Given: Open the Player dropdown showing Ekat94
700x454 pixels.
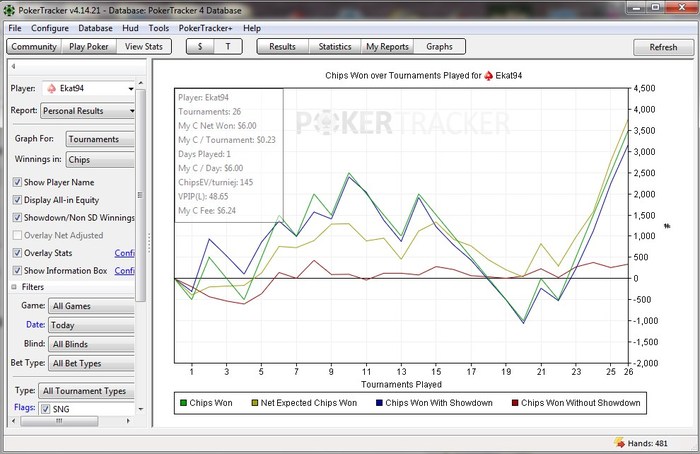Looking at the screenshot, I should click(x=88, y=88).
